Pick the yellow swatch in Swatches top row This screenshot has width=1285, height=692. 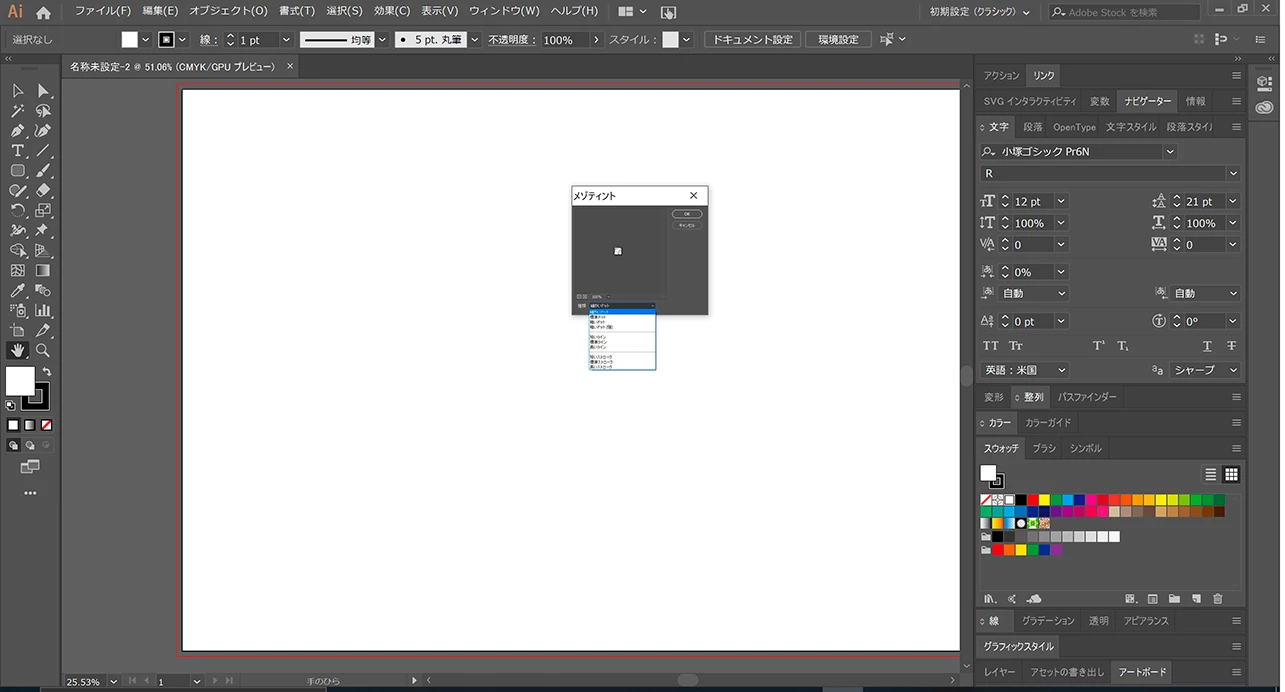pyautogui.click(x=1044, y=499)
